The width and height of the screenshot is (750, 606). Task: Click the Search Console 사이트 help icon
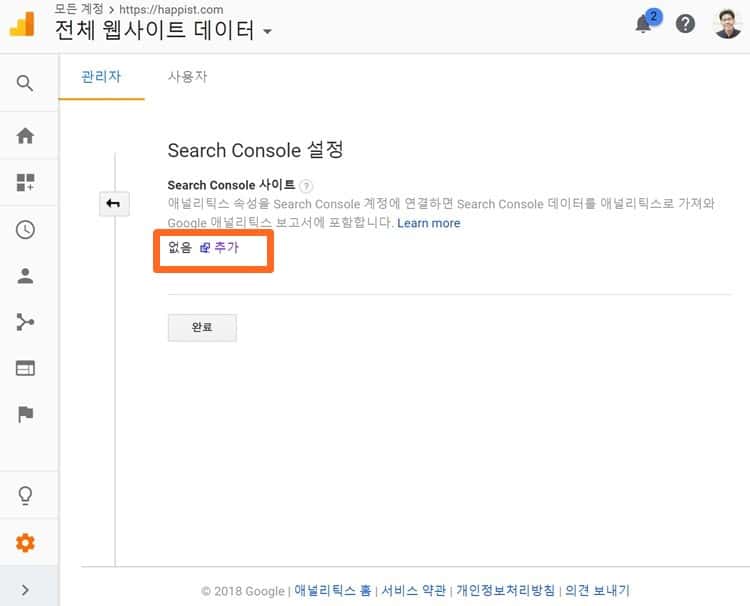pyautogui.click(x=306, y=185)
